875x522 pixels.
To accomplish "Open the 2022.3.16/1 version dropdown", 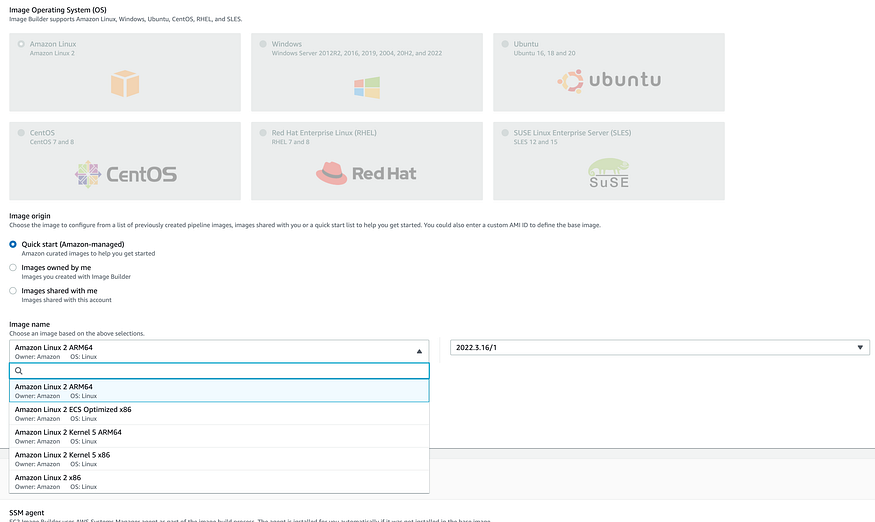I will coord(659,348).
